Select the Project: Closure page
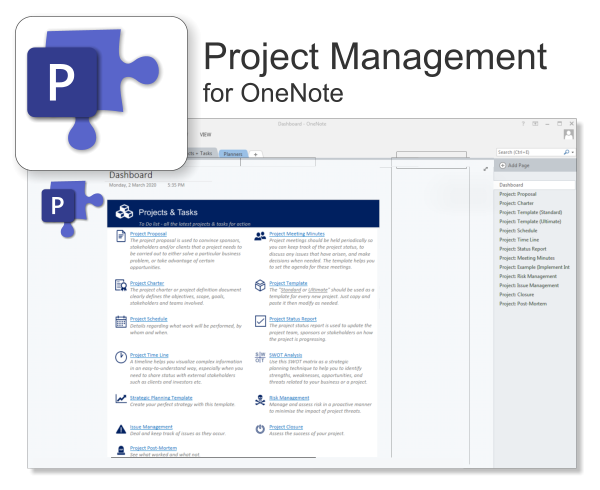Viewport: 600px width, 490px height. (x=517, y=295)
